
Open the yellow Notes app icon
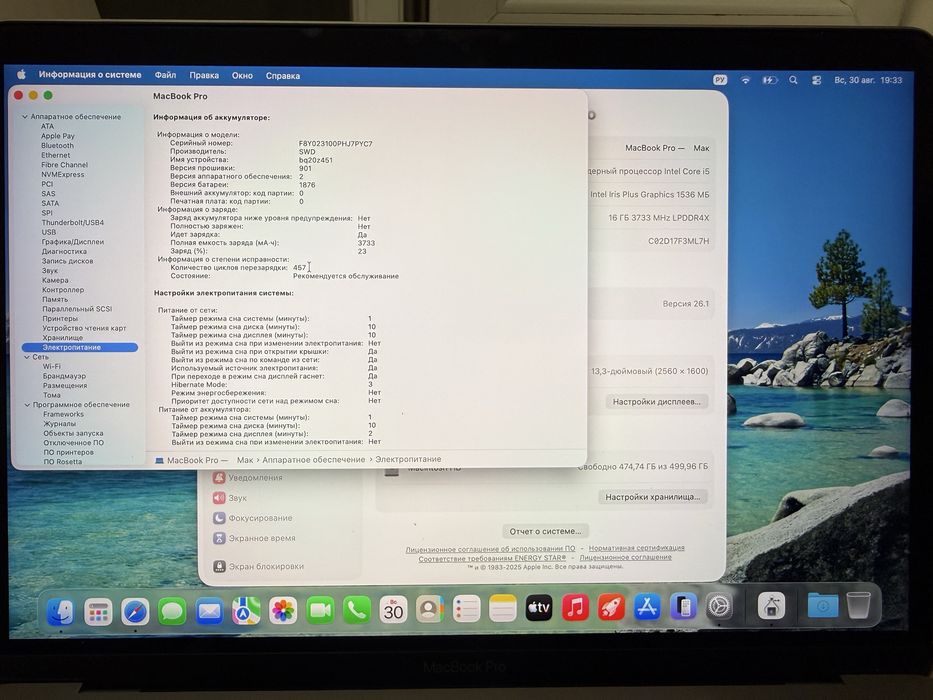coord(503,609)
